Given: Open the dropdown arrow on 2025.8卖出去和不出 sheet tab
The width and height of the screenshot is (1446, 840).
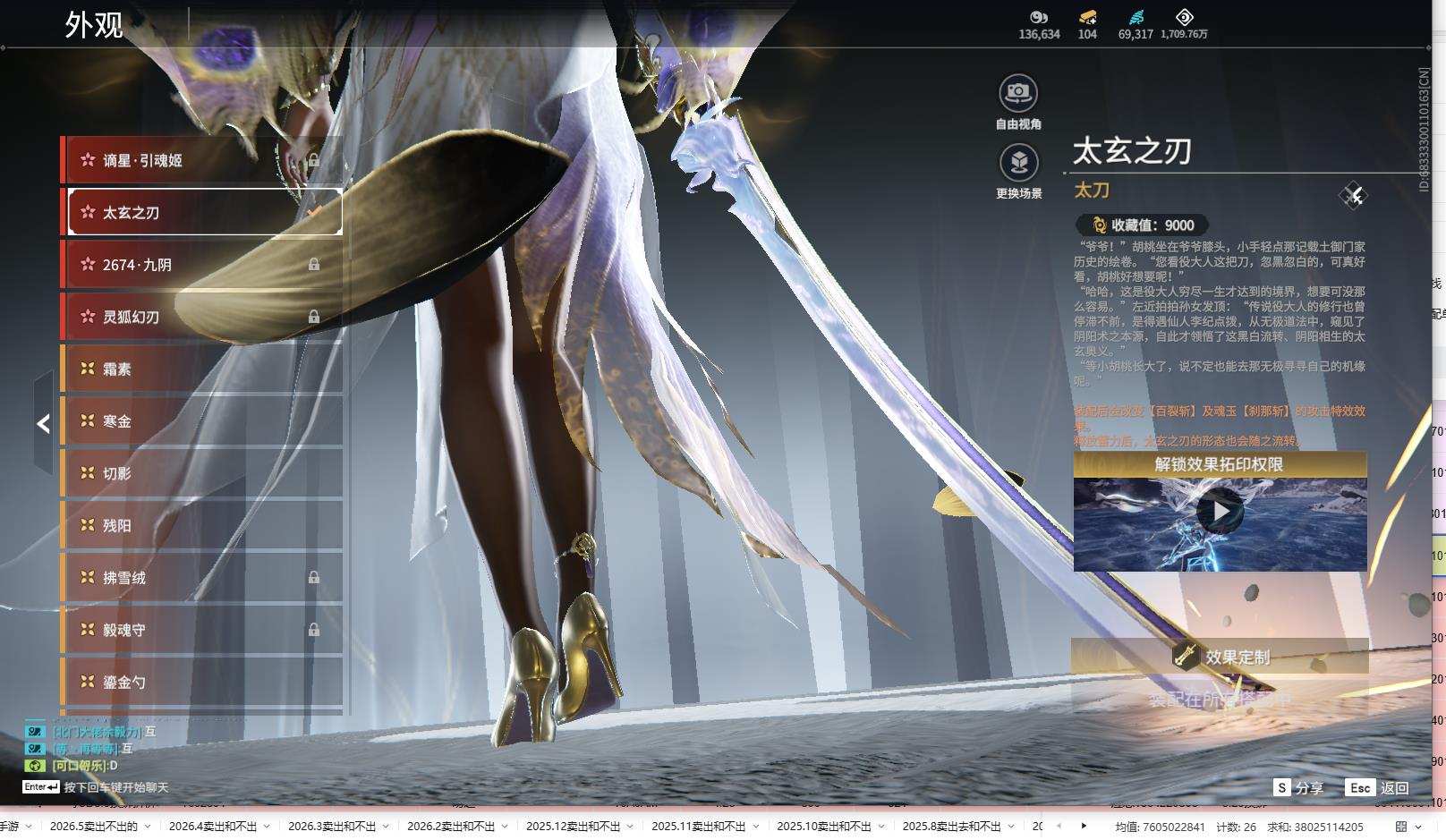Looking at the screenshot, I should point(1011,827).
